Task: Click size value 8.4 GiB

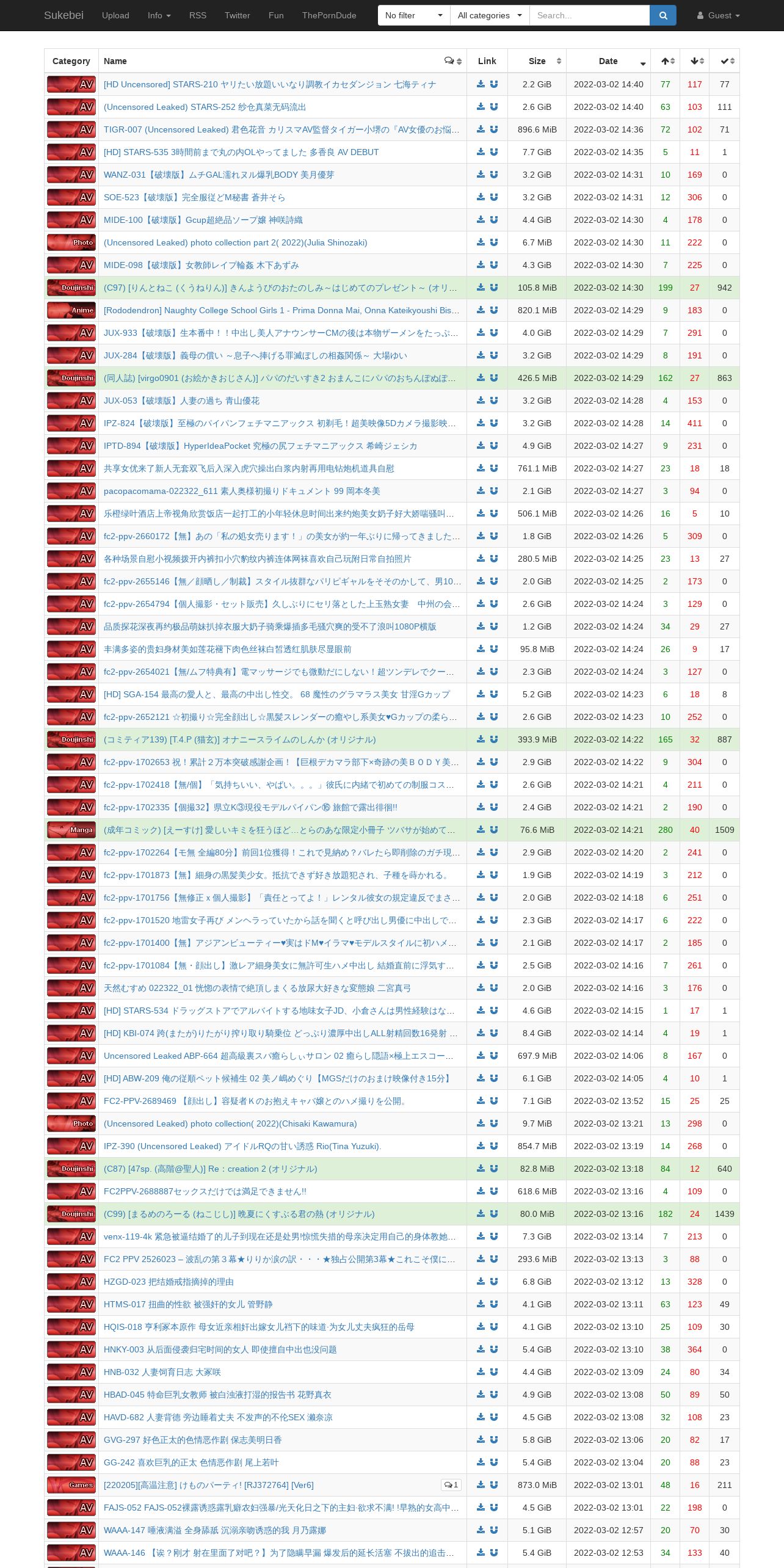Action: 537,1033
